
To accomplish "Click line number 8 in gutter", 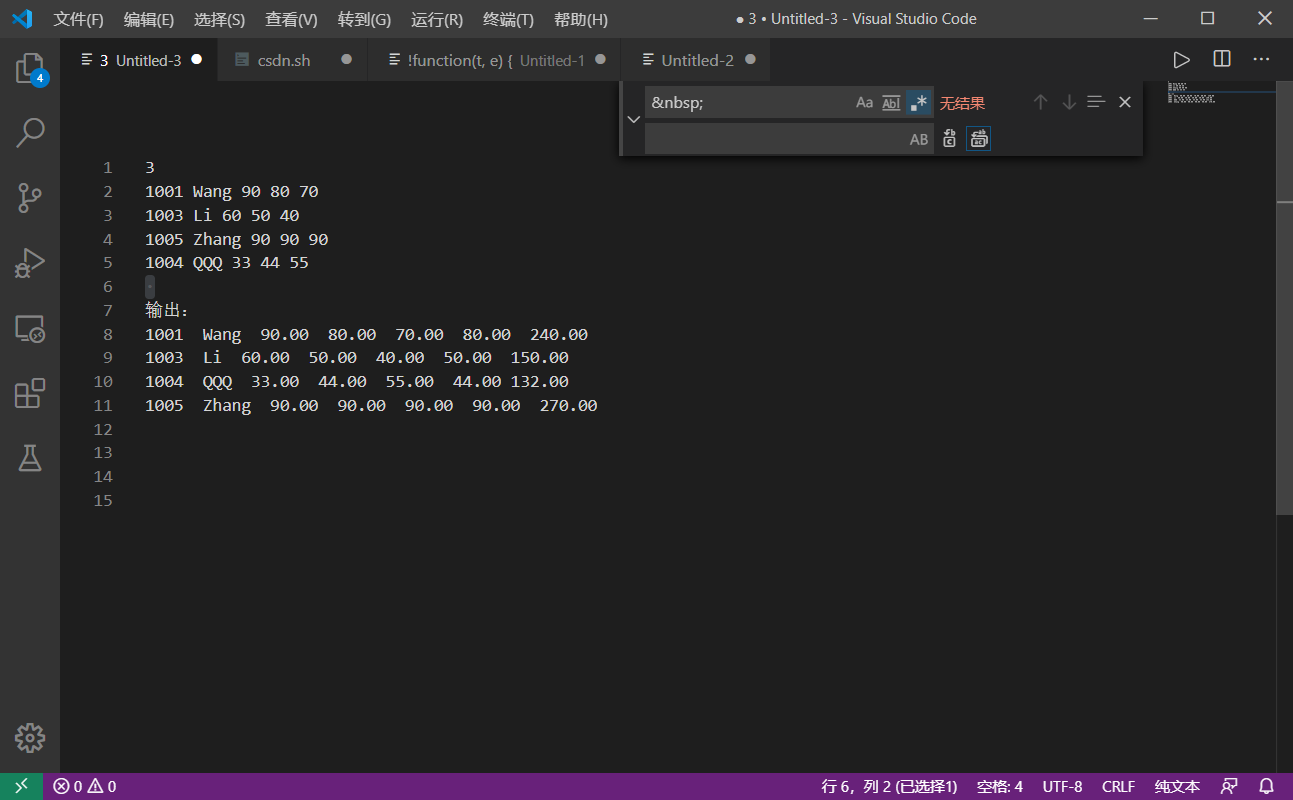I will pyautogui.click(x=108, y=334).
